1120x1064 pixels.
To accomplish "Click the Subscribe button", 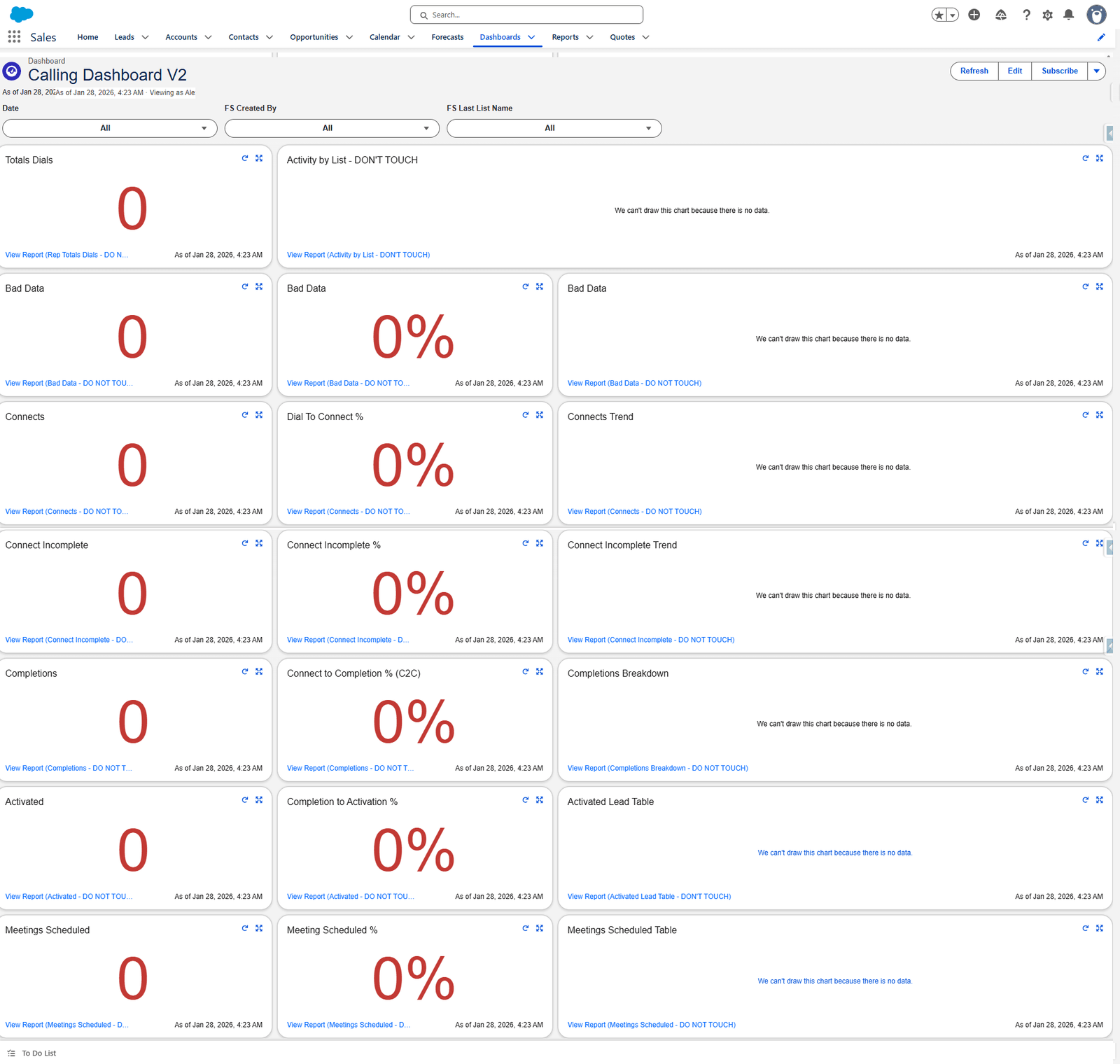I will (1060, 71).
